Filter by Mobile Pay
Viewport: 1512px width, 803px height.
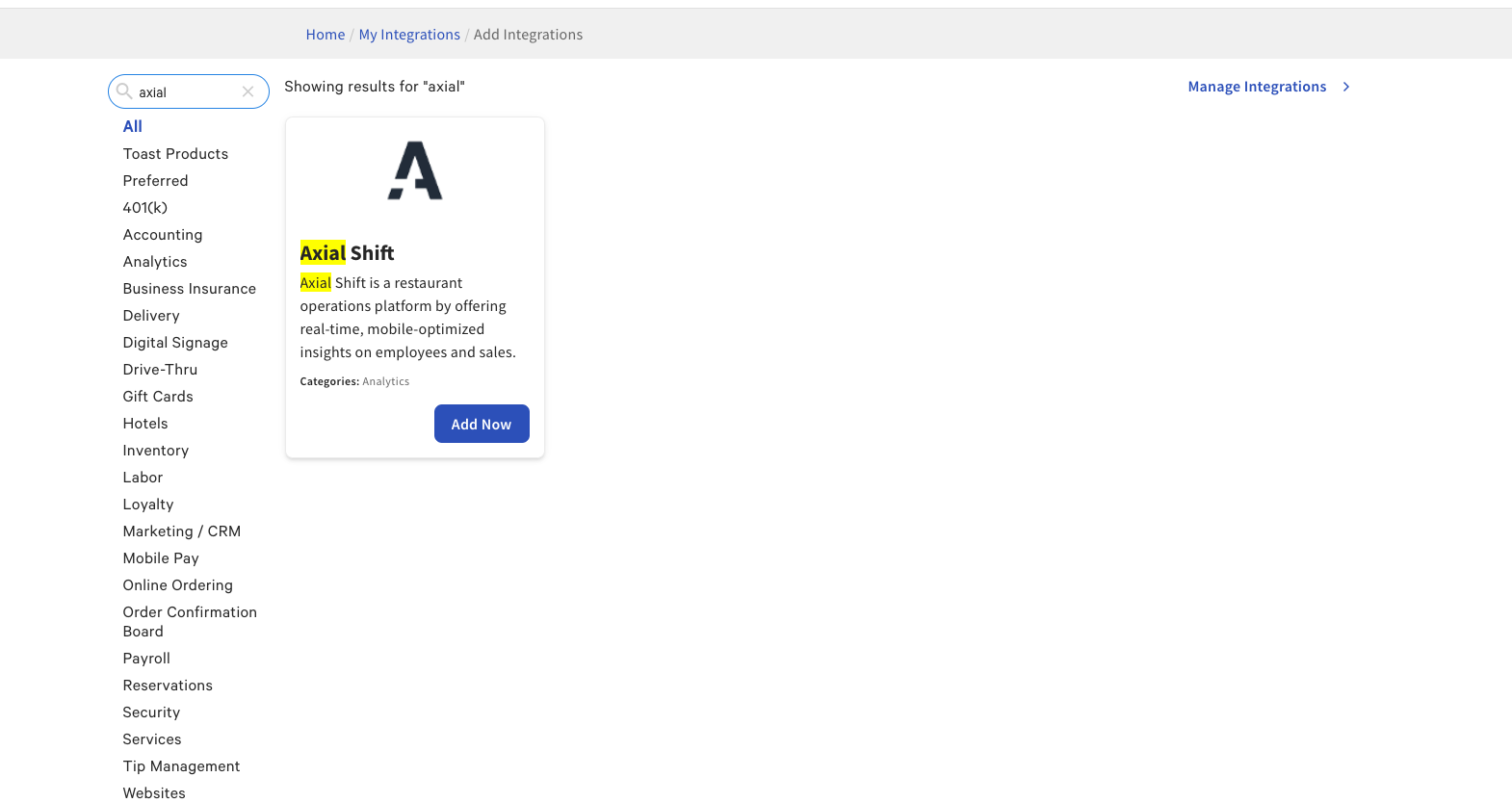coord(161,558)
